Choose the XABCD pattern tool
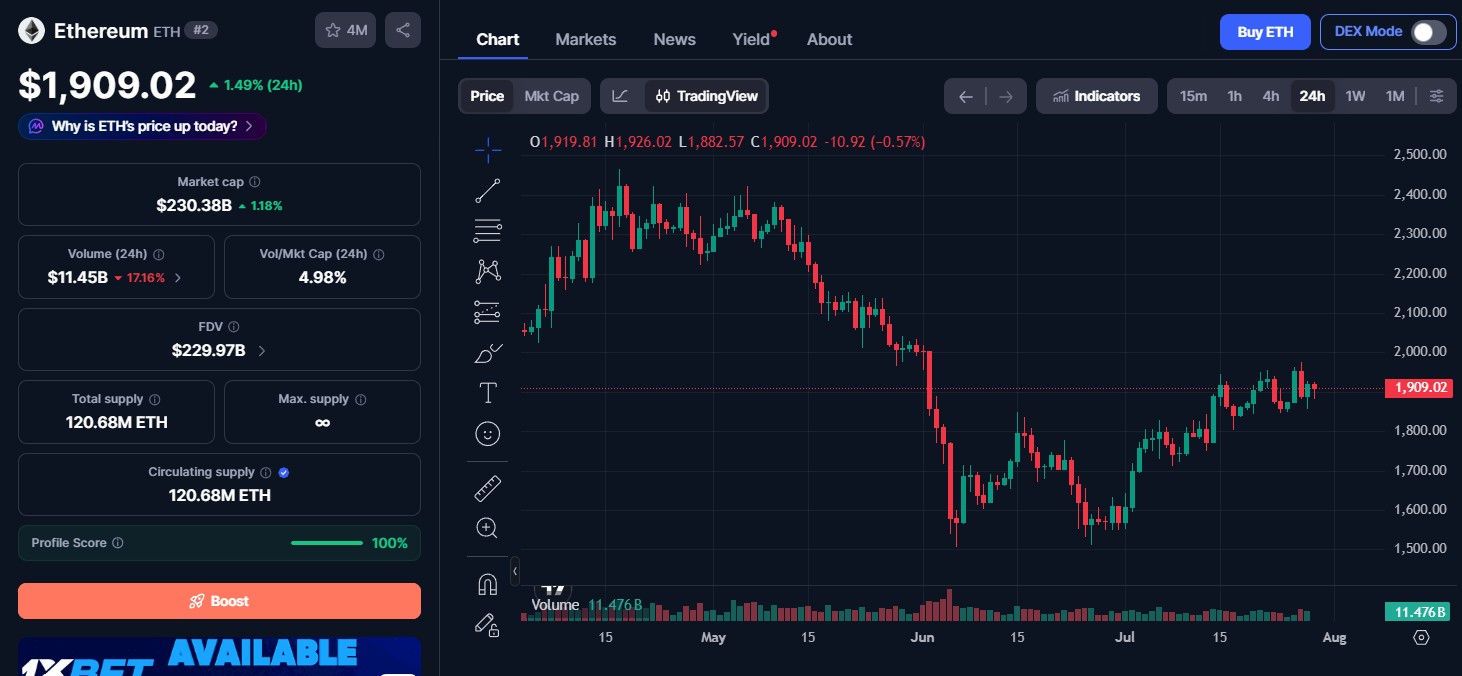This screenshot has width=1462, height=676. [488, 271]
